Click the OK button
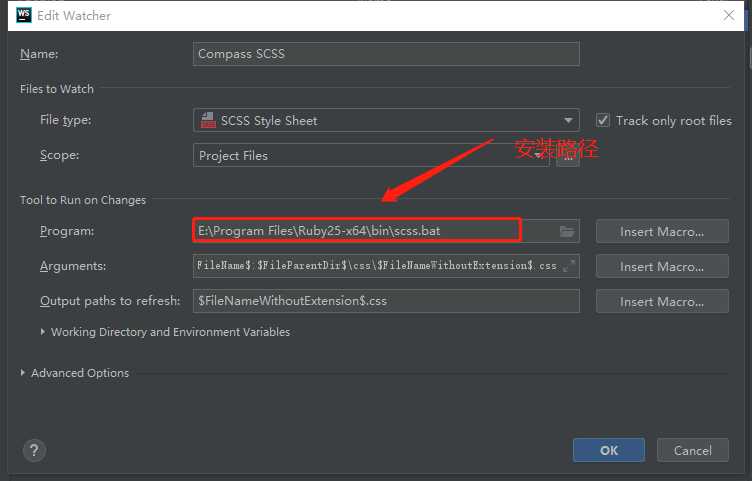The image size is (752, 481). click(609, 450)
